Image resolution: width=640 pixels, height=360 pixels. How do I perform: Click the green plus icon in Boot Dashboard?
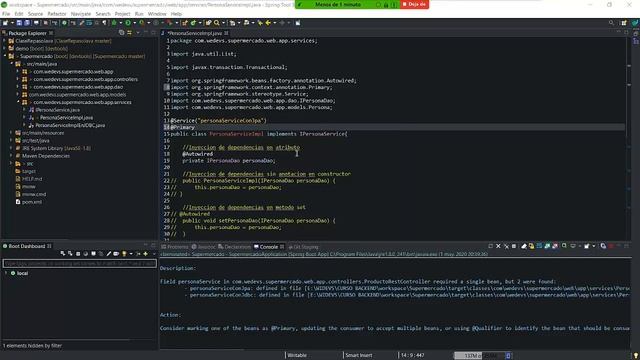tap(145, 254)
